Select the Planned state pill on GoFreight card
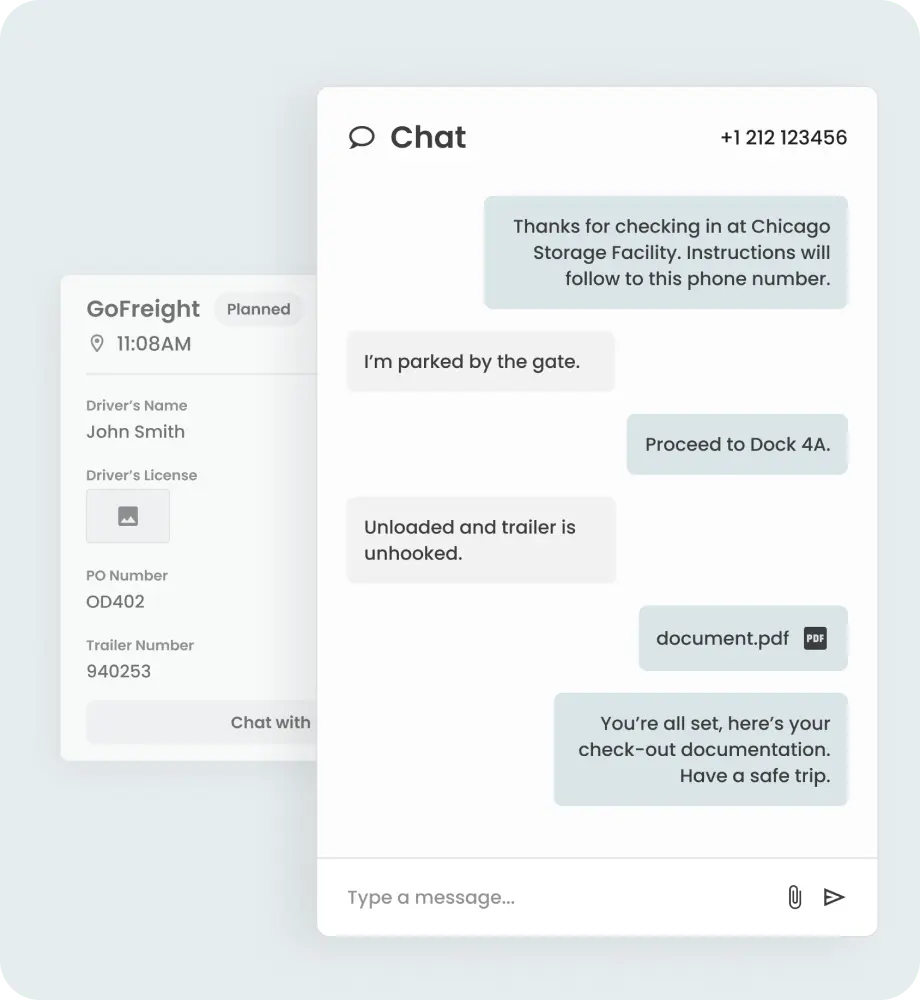Image resolution: width=920 pixels, height=1000 pixels. point(258,309)
